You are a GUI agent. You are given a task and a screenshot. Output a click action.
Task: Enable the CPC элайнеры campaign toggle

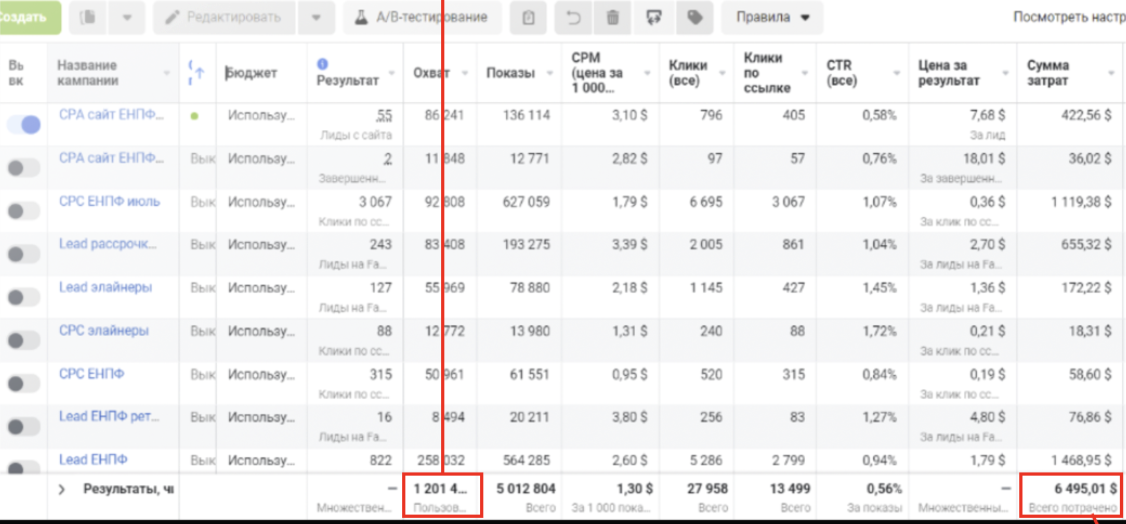(24, 340)
